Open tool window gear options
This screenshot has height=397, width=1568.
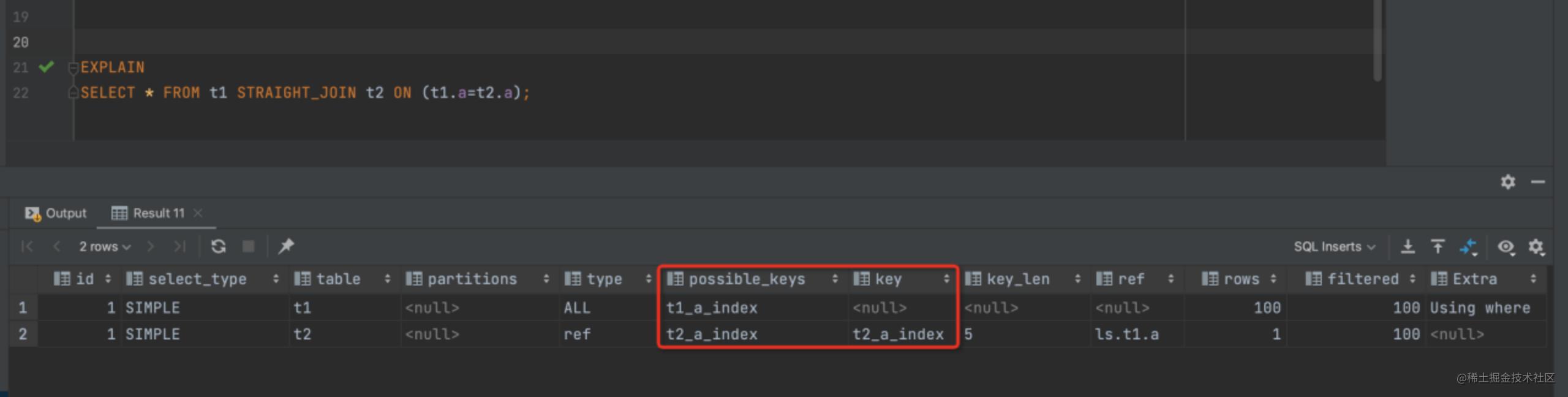coord(1508,182)
